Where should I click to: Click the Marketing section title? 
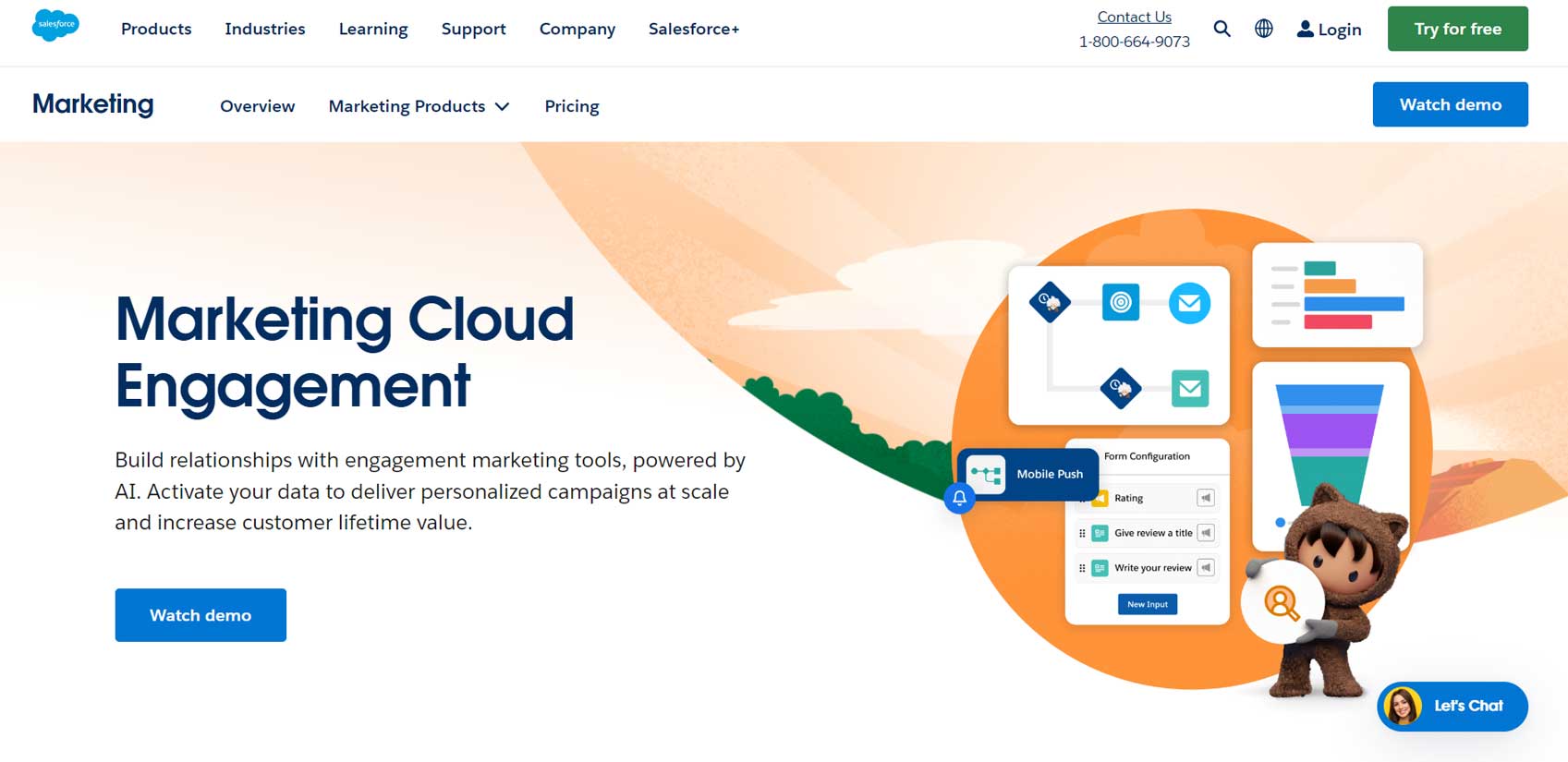(93, 104)
